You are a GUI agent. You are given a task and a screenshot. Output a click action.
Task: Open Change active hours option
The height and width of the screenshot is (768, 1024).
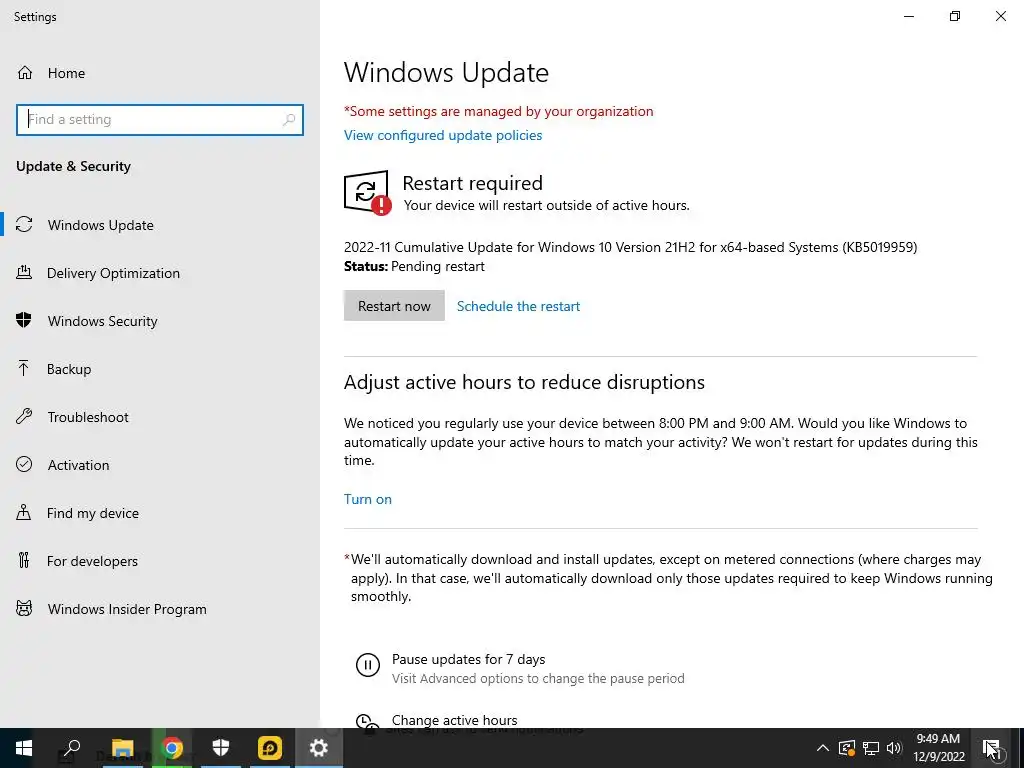pos(455,720)
